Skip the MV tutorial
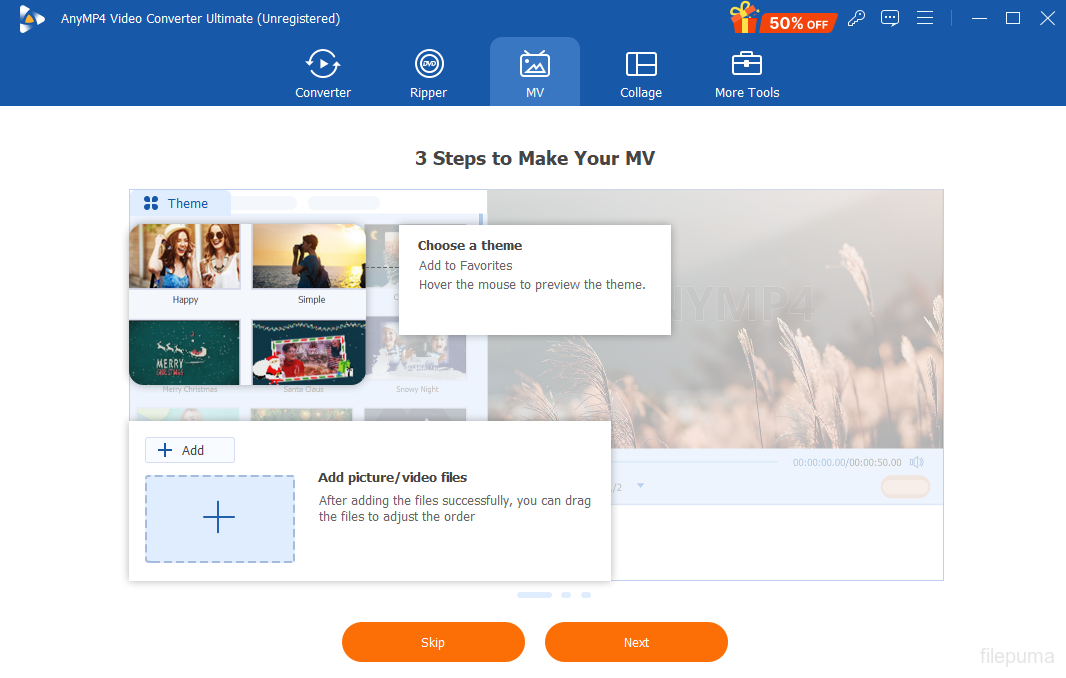 (433, 642)
